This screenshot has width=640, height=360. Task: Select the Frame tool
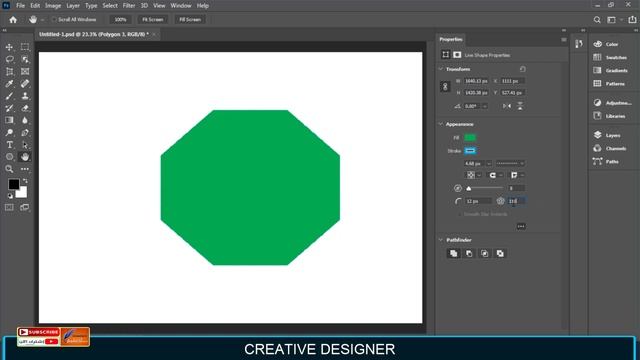tap(25, 72)
